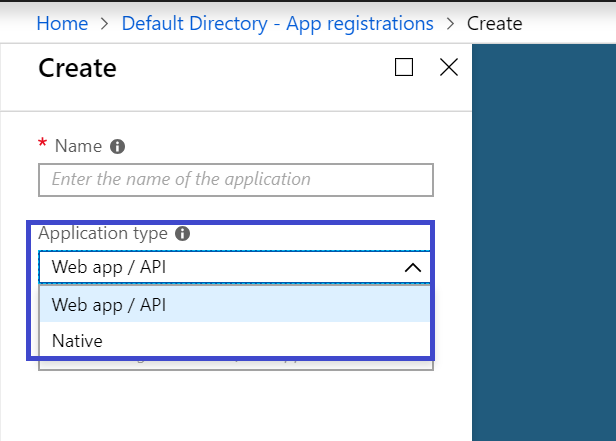Click the Application type combo box

point(220,267)
